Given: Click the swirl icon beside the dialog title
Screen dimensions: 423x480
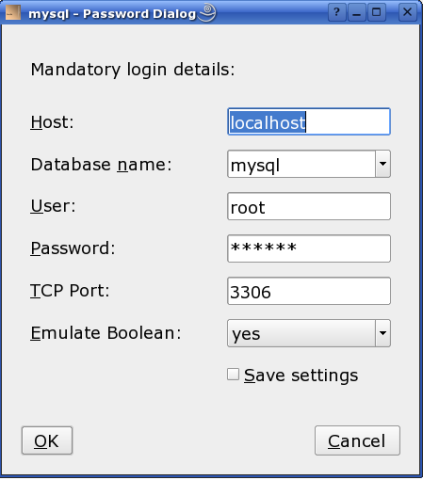Looking at the screenshot, I should (207, 13).
